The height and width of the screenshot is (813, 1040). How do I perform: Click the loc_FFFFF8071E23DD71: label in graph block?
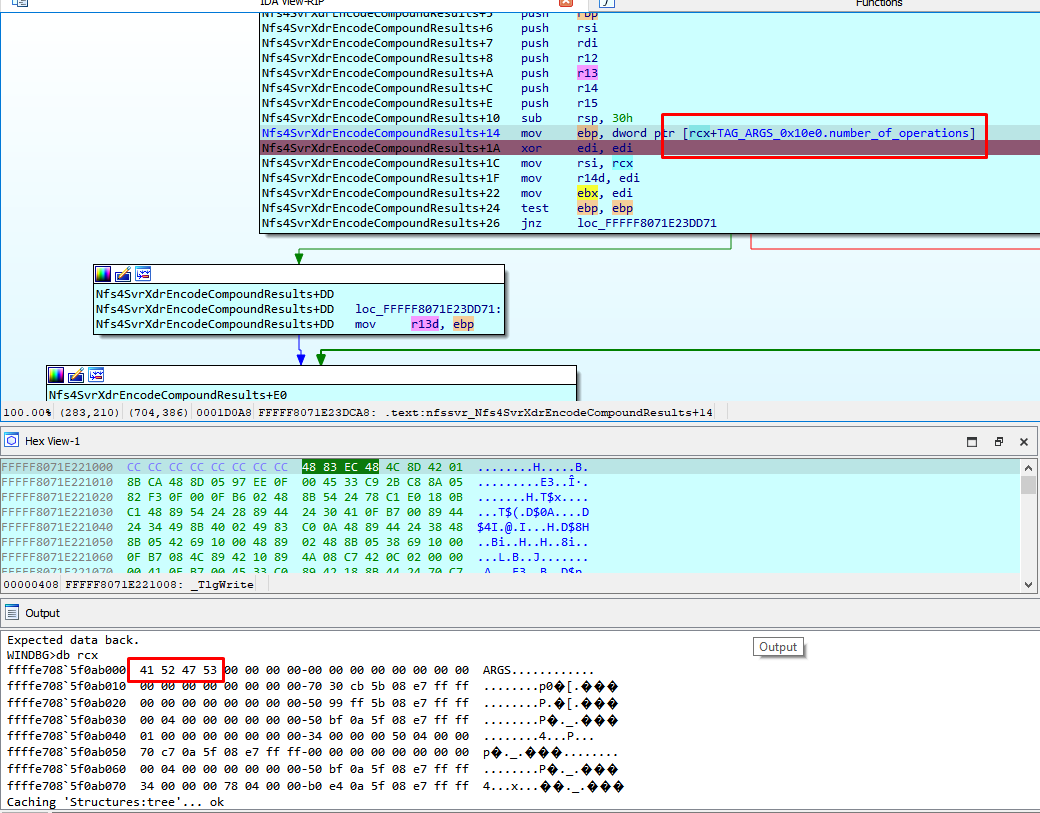click(428, 309)
